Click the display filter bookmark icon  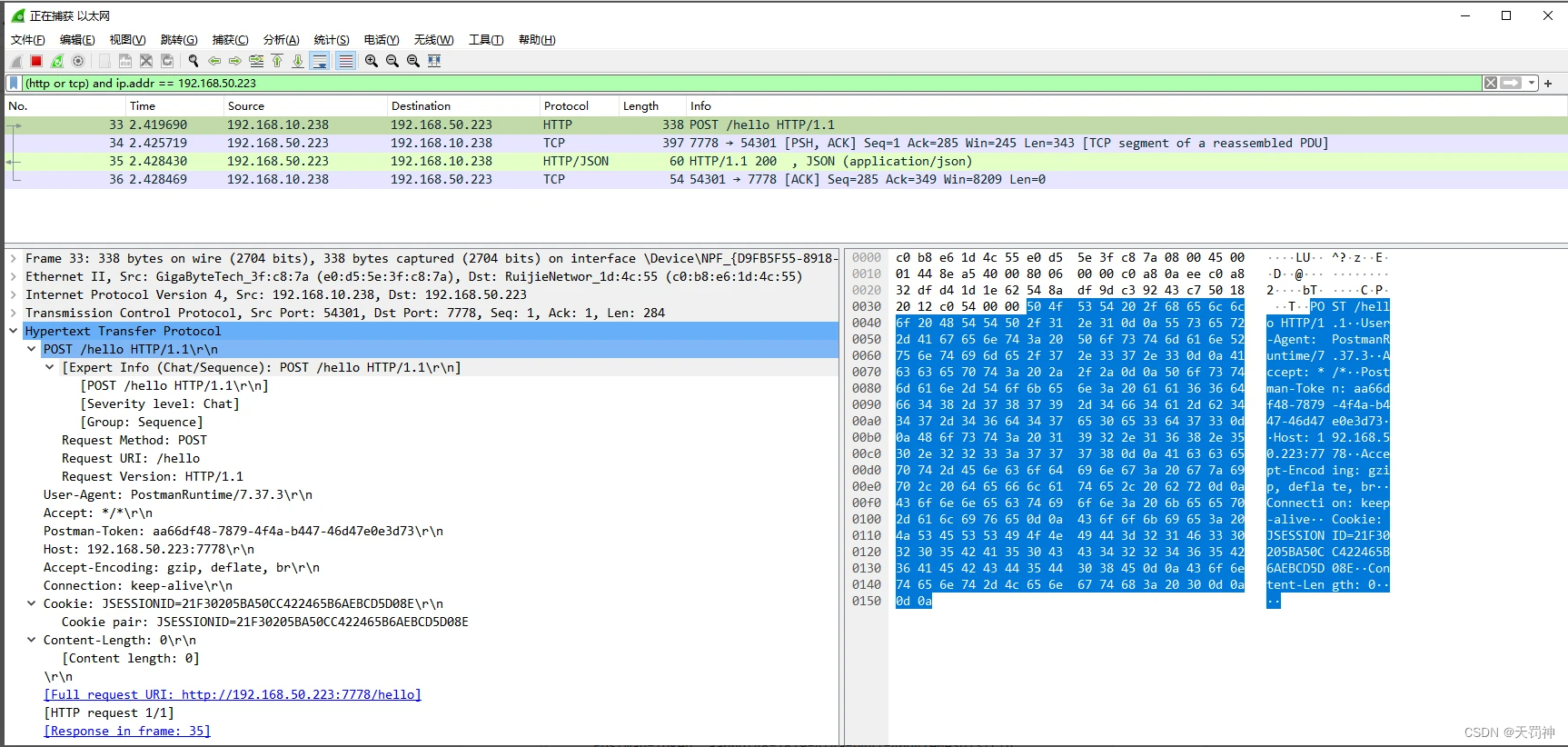[14, 83]
